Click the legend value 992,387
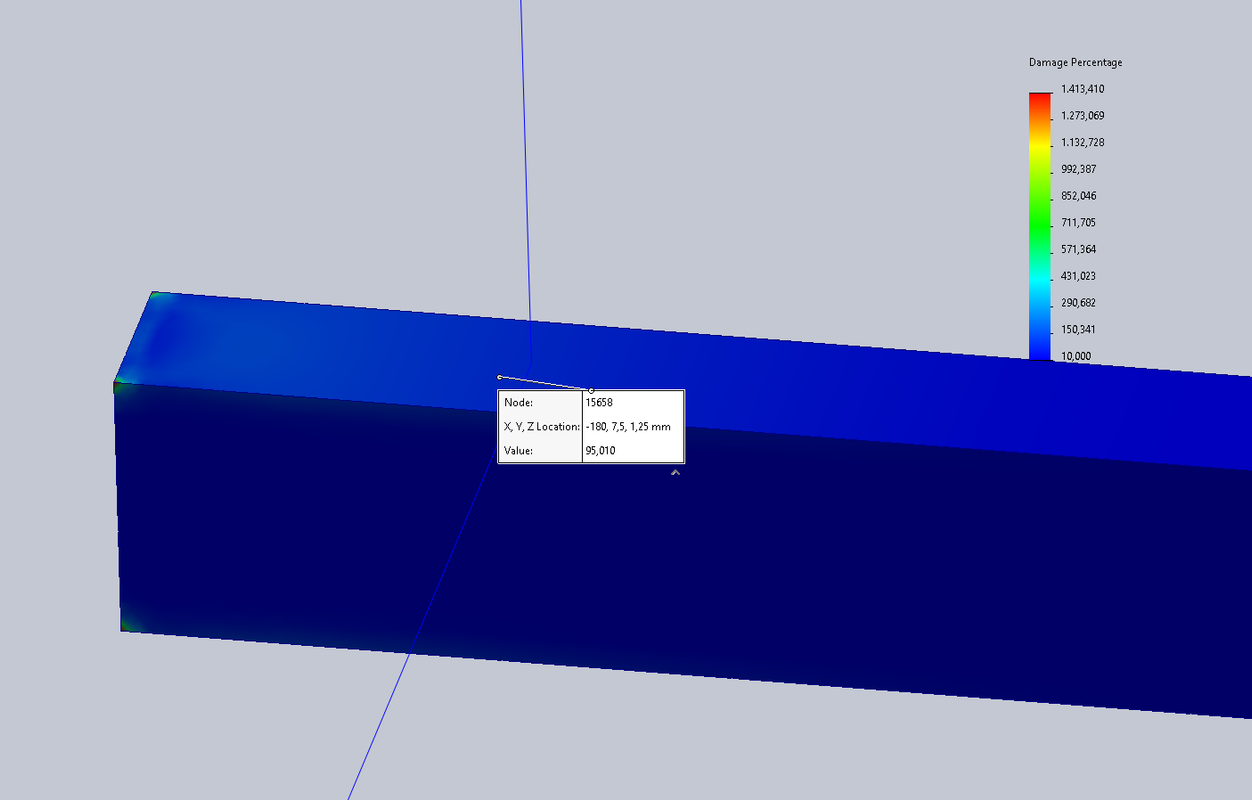This screenshot has height=800, width=1252. pos(1079,169)
